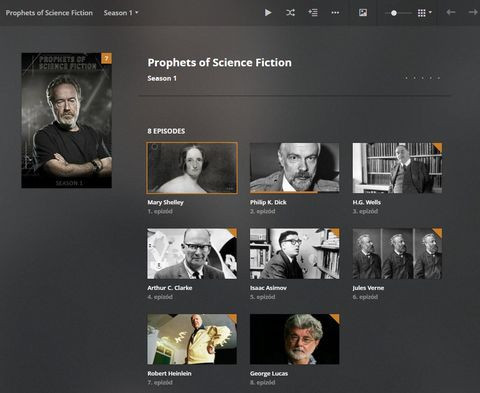This screenshot has width=480, height=393.
Task: Click the artwork/poster image icon in toolbar
Action: coord(363,13)
